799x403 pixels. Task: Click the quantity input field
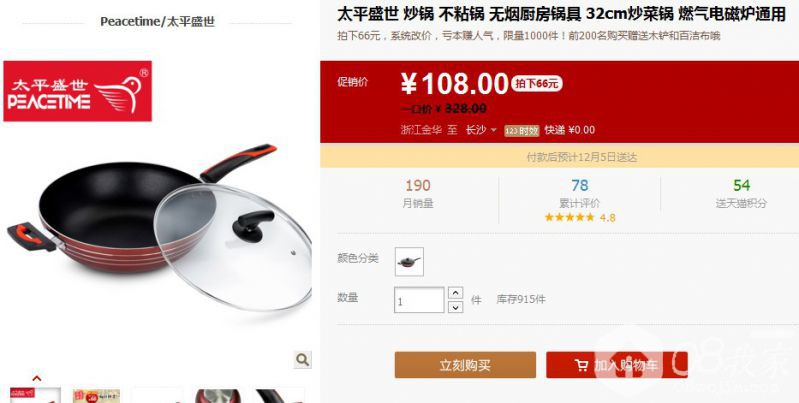click(x=419, y=300)
